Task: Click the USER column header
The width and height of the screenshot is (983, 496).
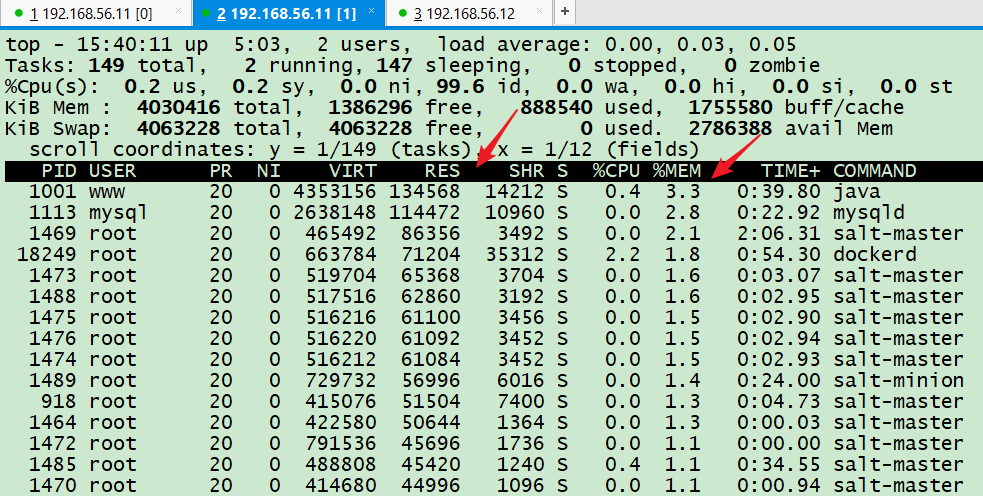Action: [x=112, y=171]
